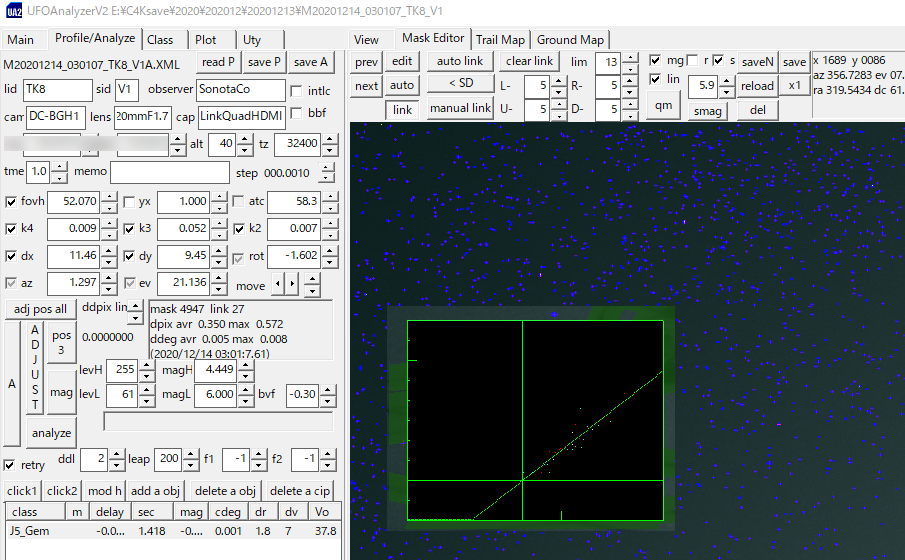Click the move right arrow button

coord(293,286)
